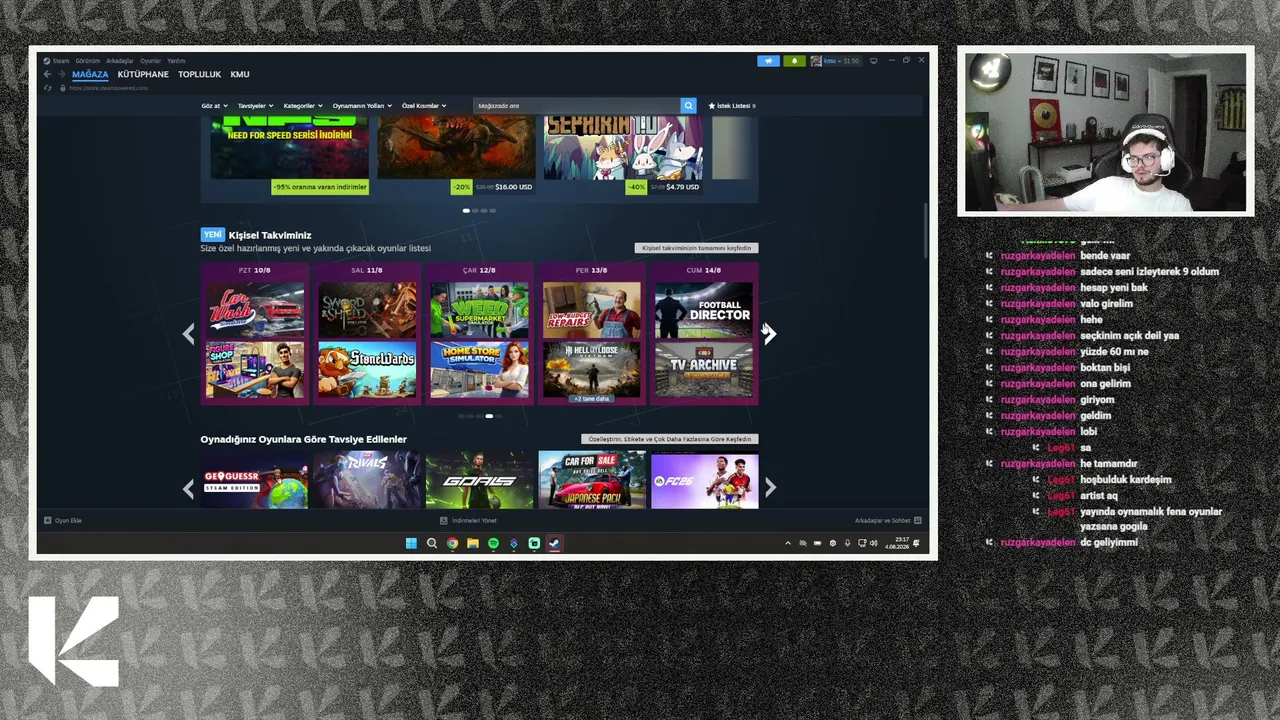Open the EA FC26 game thumbnail
1280x720 pixels.
coord(705,480)
